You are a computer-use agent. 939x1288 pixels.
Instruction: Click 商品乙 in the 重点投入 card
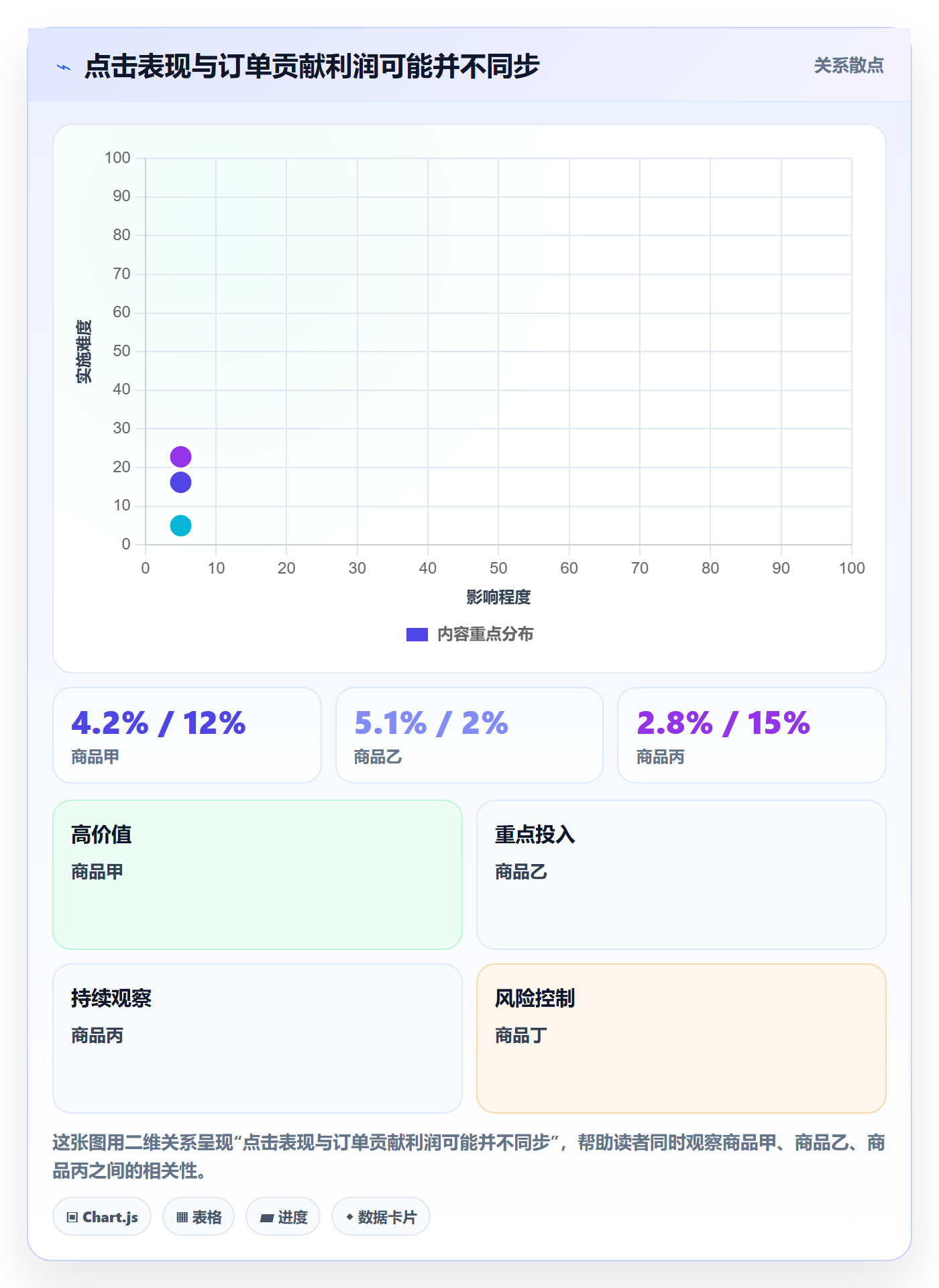(521, 872)
